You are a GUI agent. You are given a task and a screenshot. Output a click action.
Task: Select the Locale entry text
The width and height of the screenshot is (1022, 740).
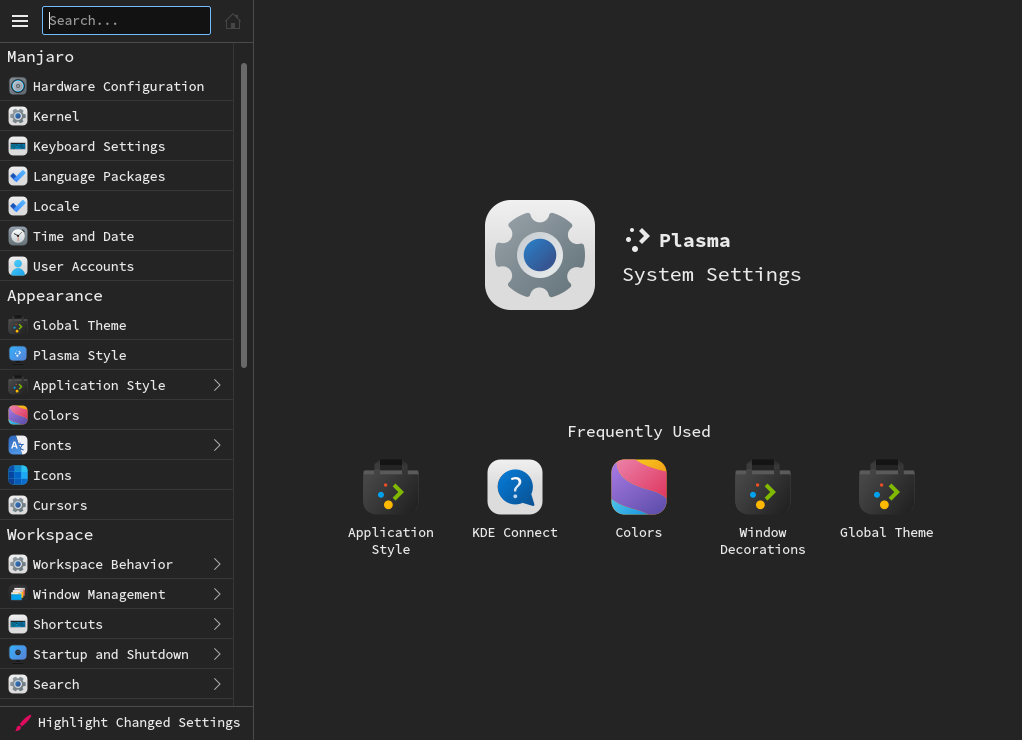[x=56, y=206]
